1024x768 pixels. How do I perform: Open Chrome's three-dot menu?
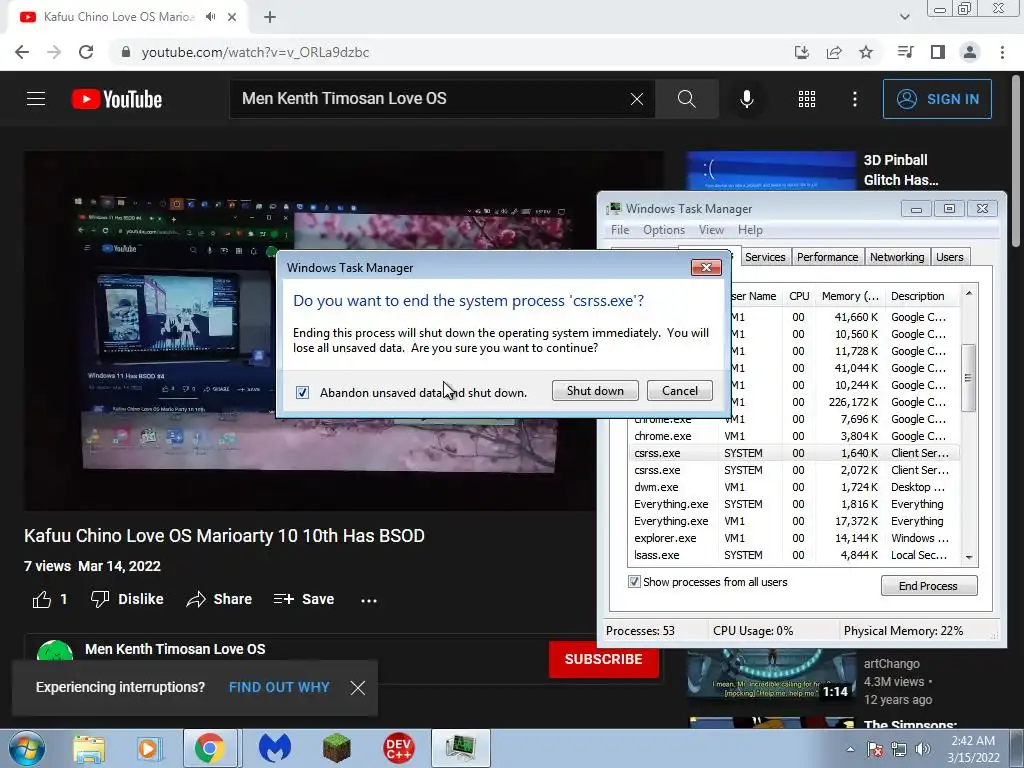pos(1002,52)
